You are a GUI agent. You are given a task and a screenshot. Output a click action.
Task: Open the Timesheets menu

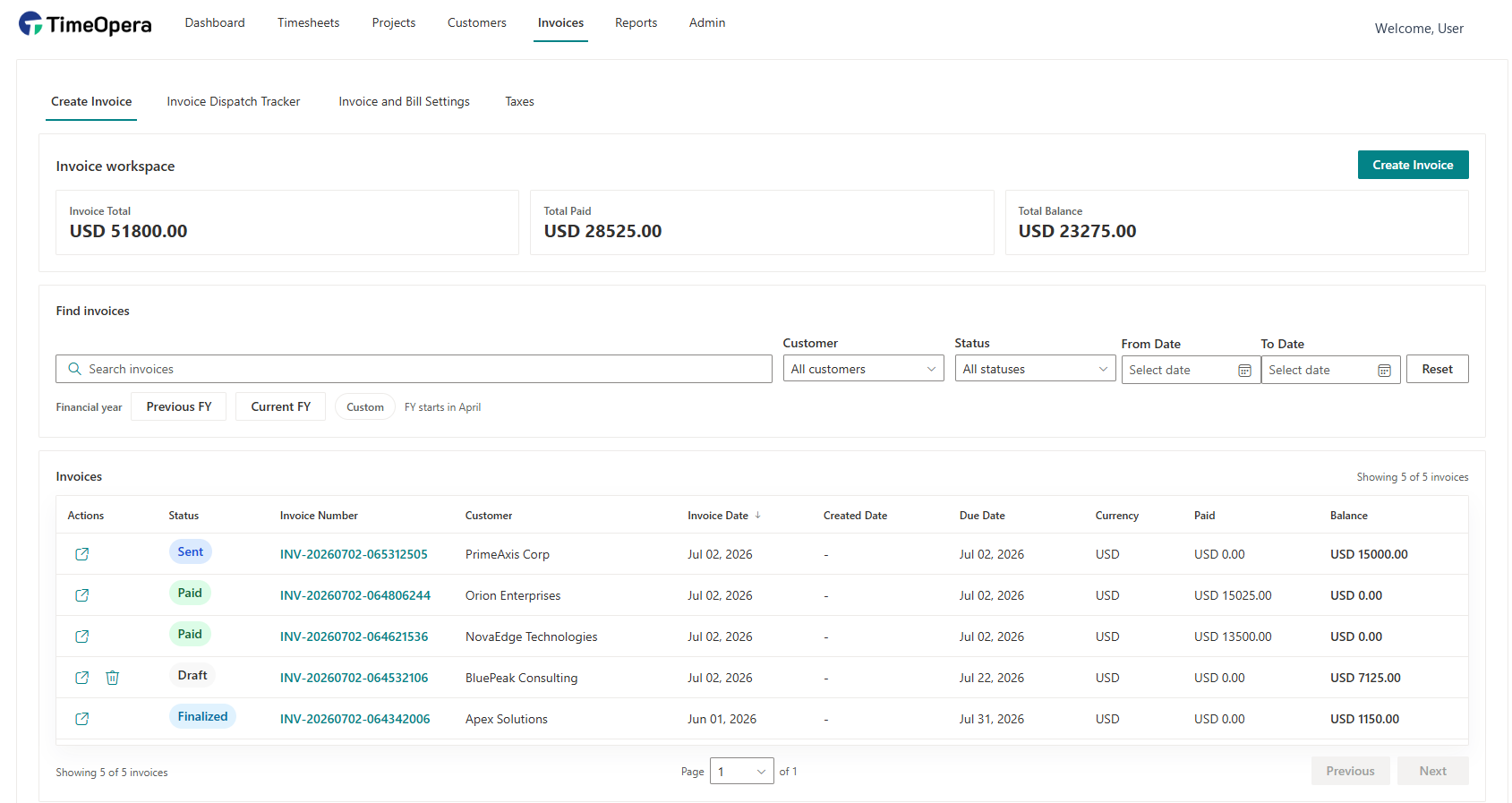pyautogui.click(x=308, y=22)
